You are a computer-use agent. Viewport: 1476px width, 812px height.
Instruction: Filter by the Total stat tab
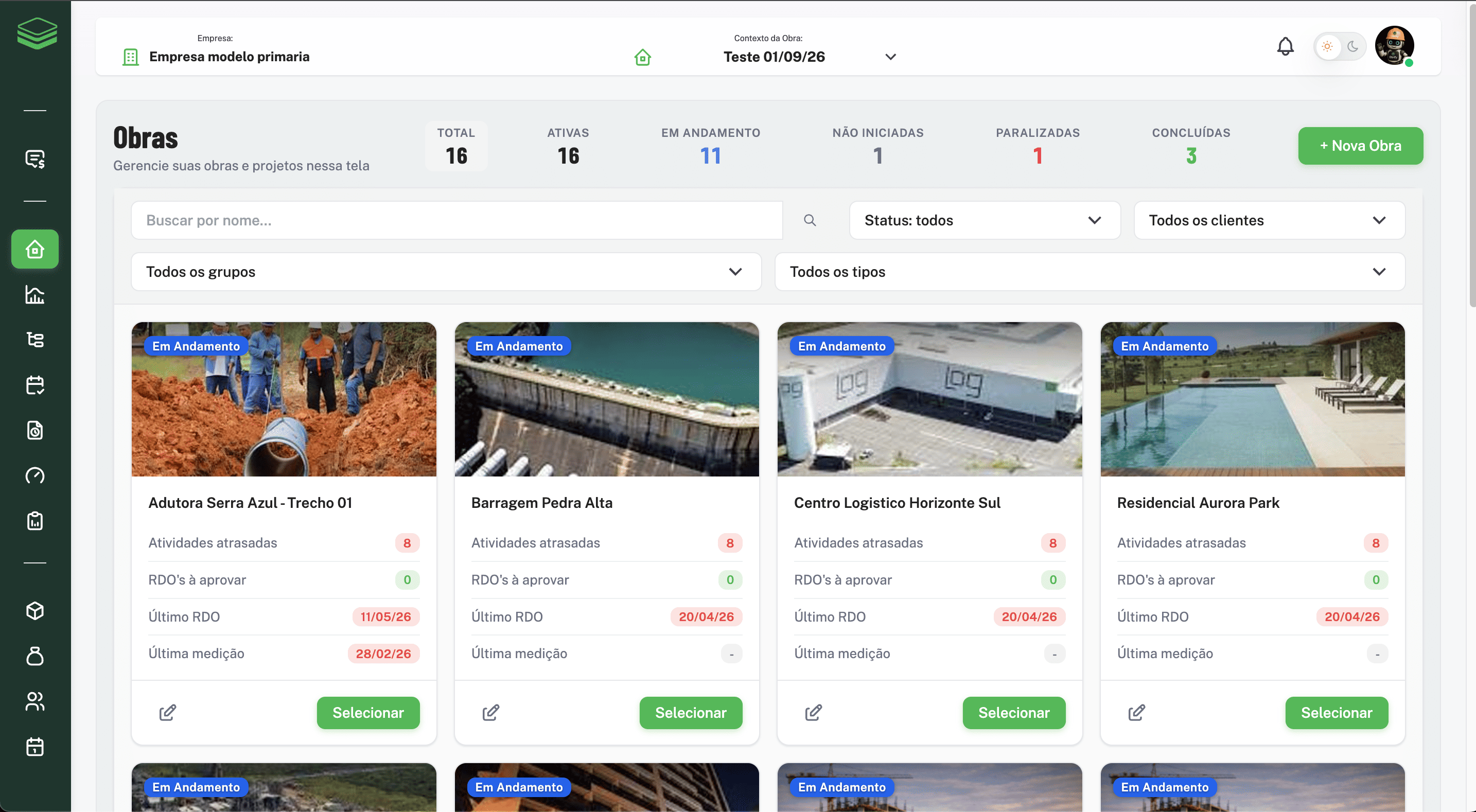456,146
